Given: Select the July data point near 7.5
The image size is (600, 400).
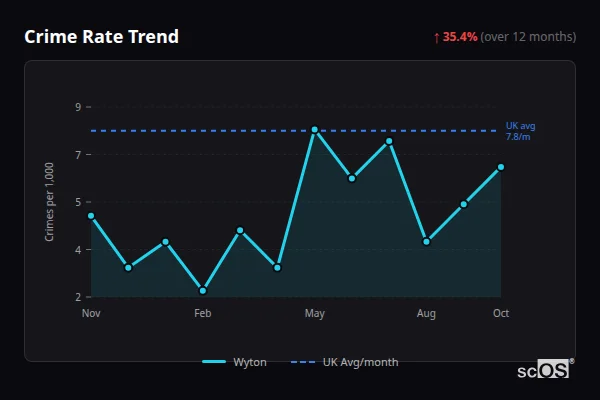Looking at the screenshot, I should point(389,141).
